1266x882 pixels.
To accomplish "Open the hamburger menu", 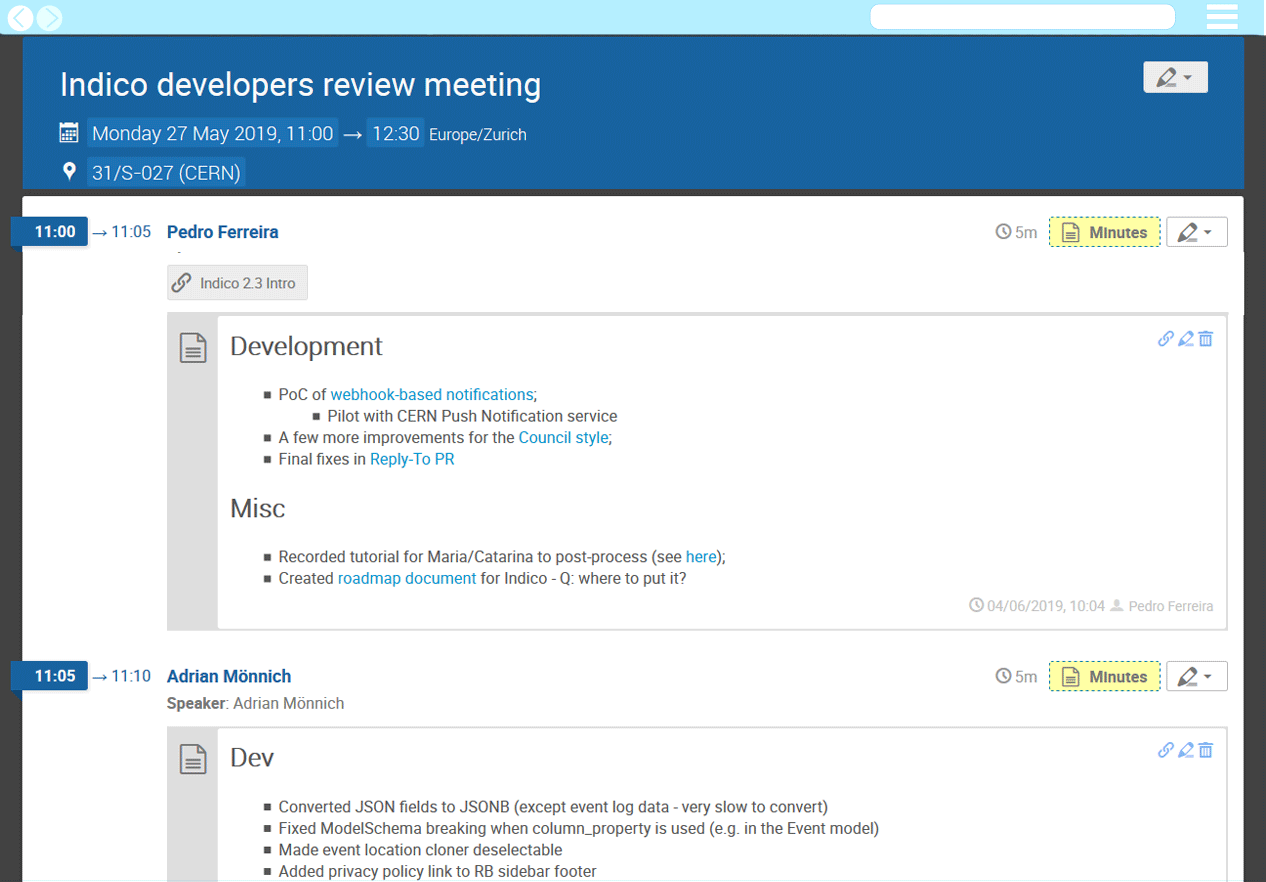I will click(1222, 17).
